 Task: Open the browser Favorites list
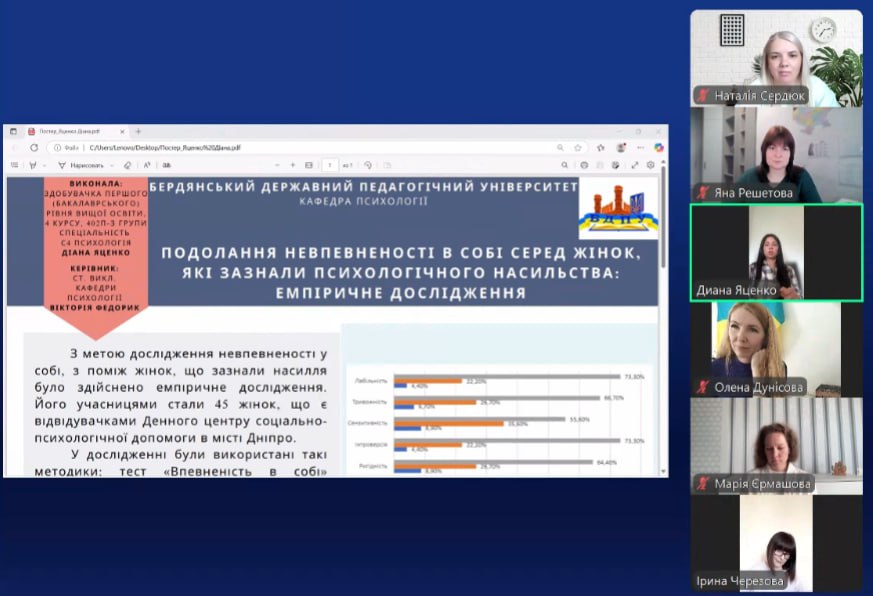[x=601, y=148]
